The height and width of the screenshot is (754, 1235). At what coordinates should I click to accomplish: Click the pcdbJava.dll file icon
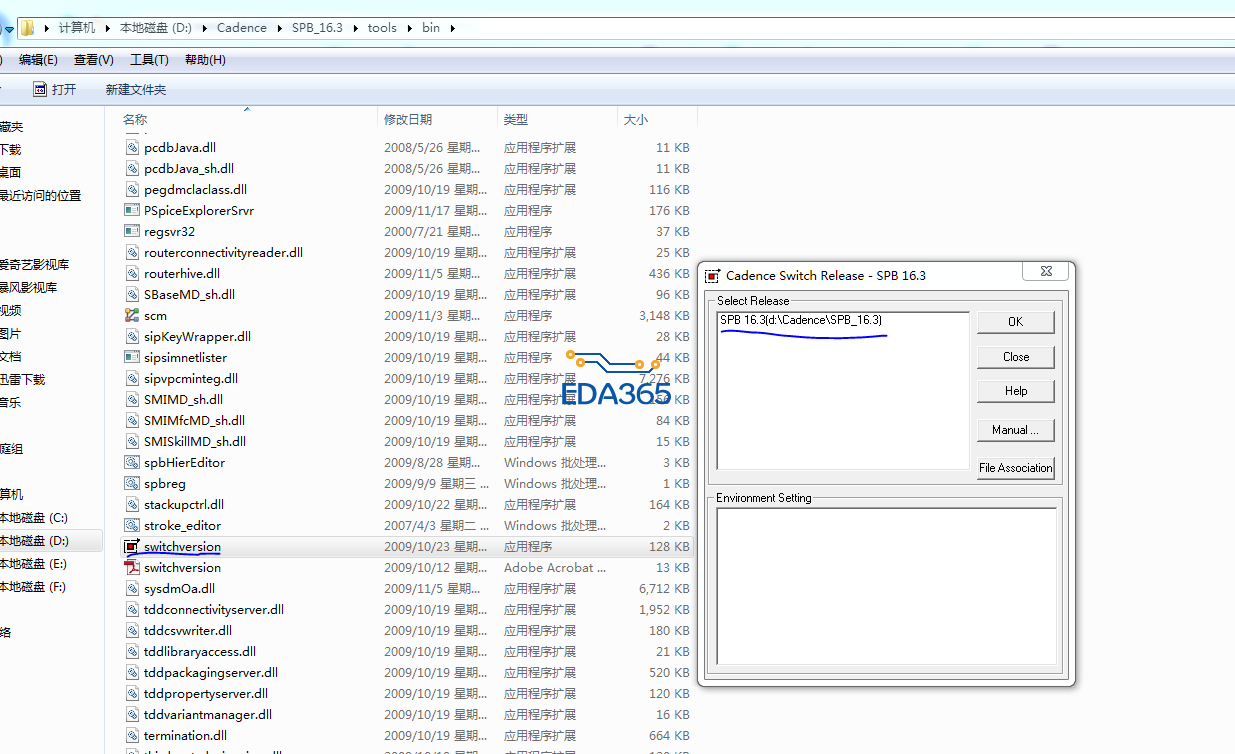click(x=132, y=147)
